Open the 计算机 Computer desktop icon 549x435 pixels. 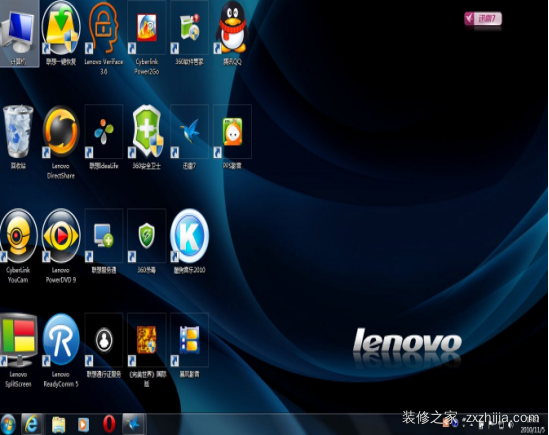[18, 34]
